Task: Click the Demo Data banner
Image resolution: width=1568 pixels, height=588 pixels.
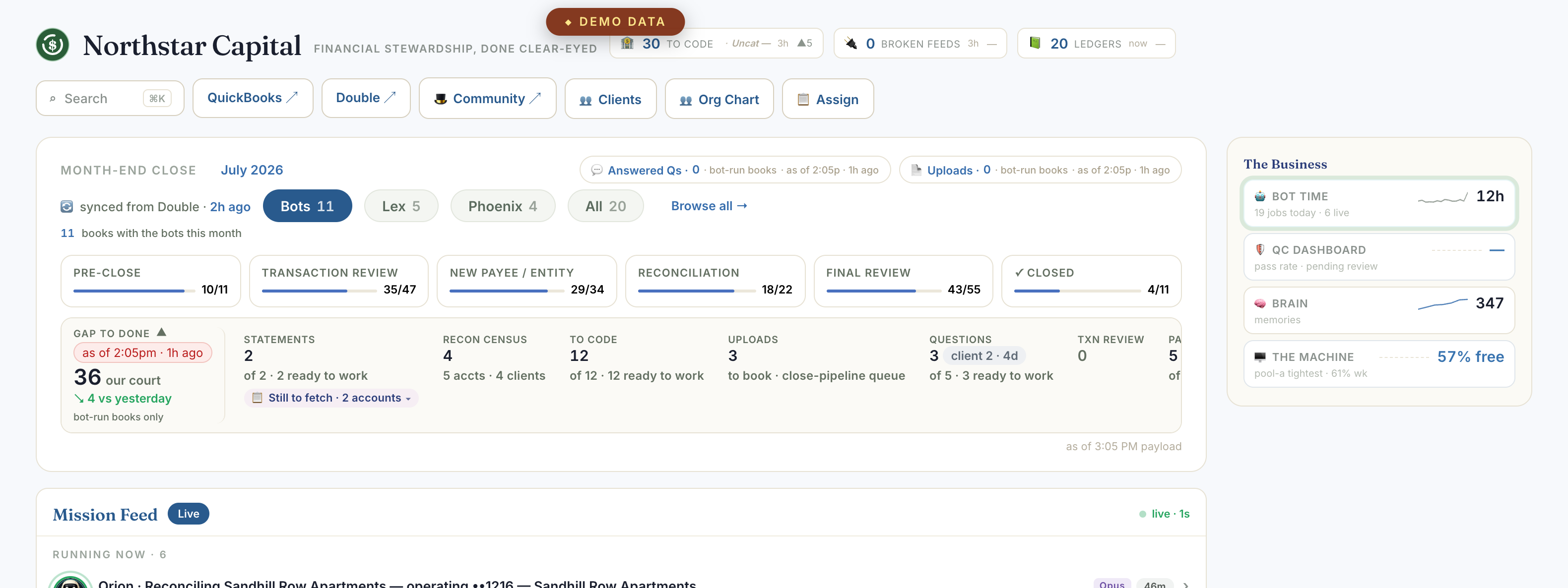Action: tap(615, 21)
